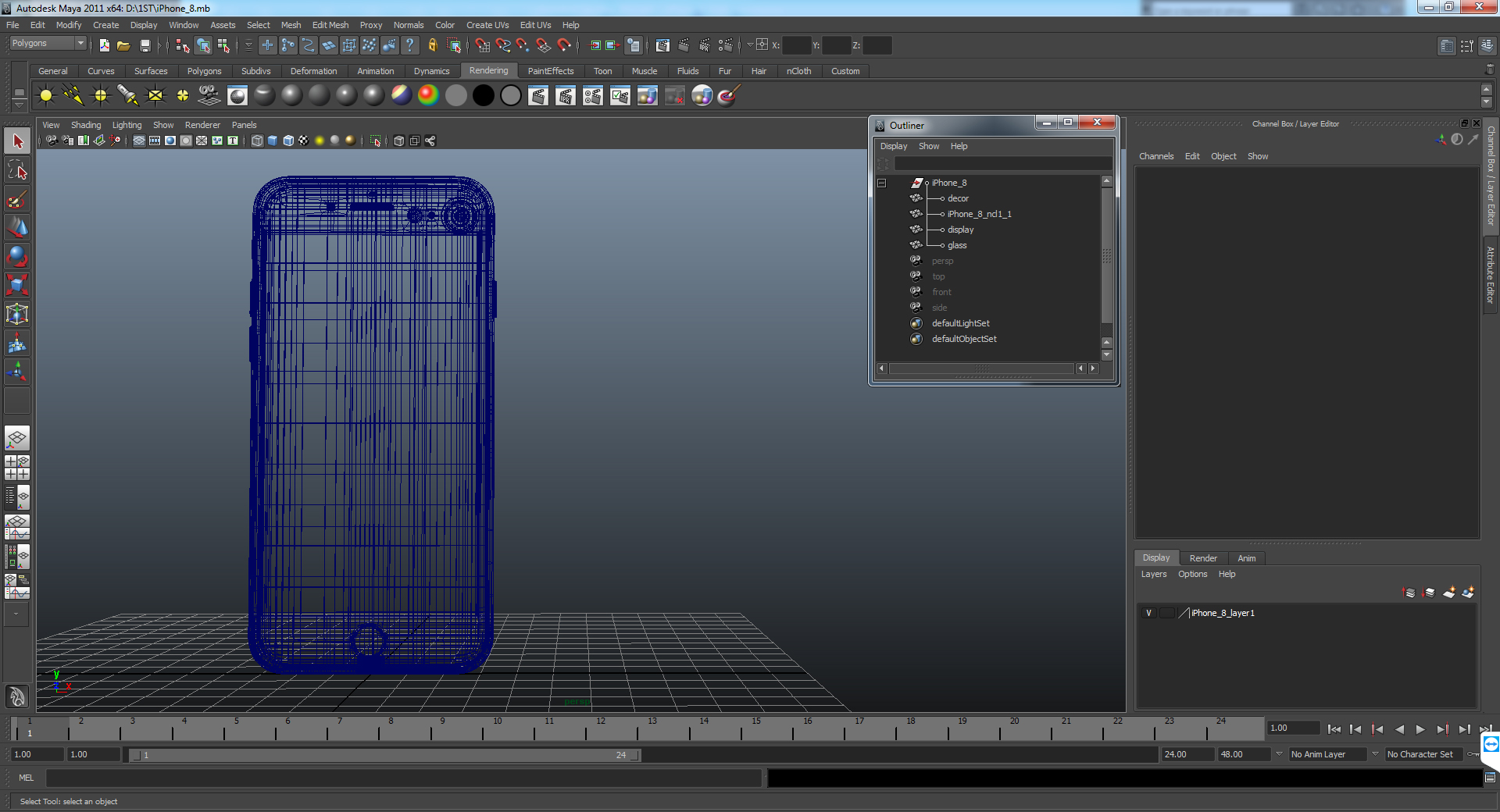Open the IPR render shelf icon
This screenshot has height=812, width=1500.
(566, 96)
